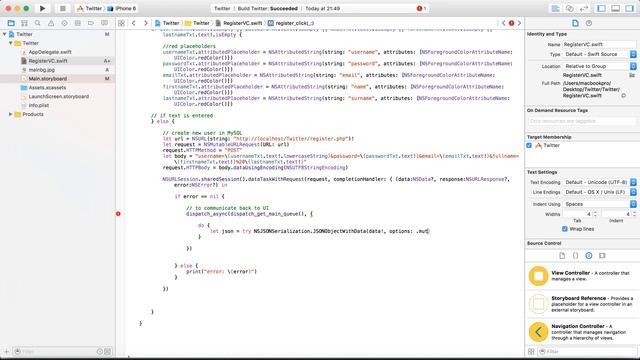
Task: Toggle the Wrap lines checkbox
Action: [565, 229]
